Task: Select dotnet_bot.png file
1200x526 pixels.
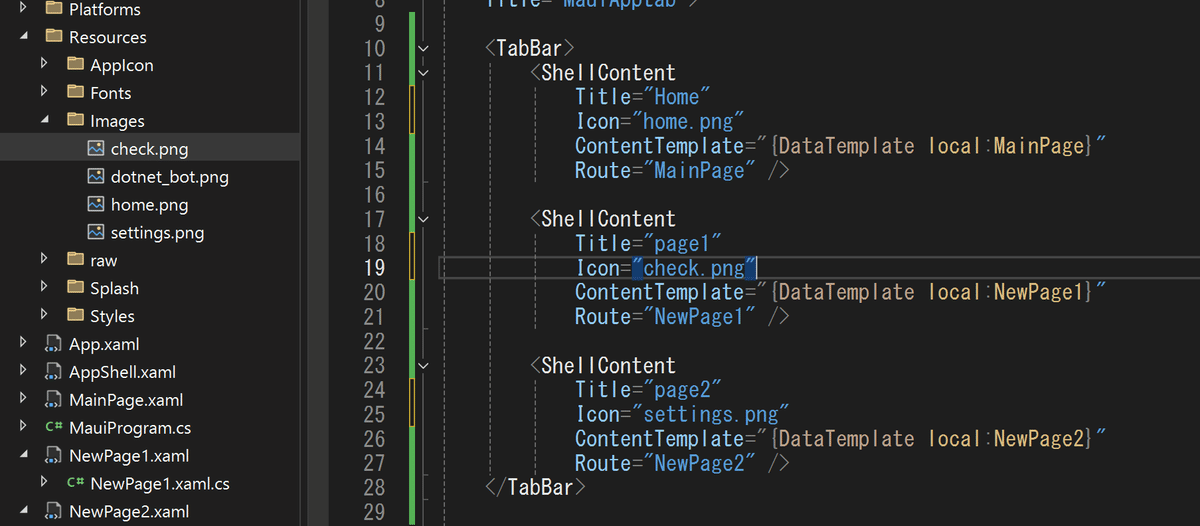Action: 169,177
